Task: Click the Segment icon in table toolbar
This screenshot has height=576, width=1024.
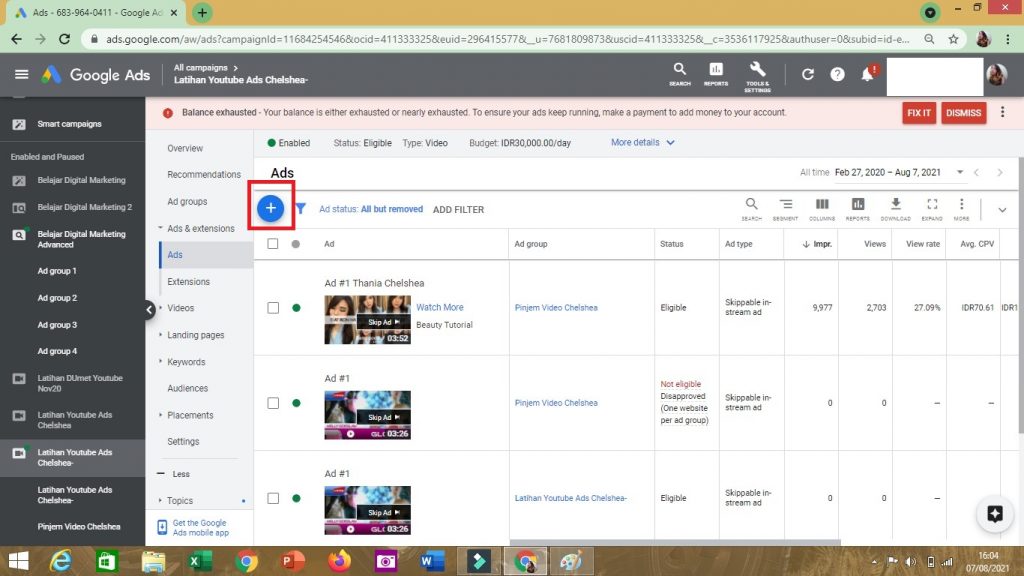Action: click(785, 208)
